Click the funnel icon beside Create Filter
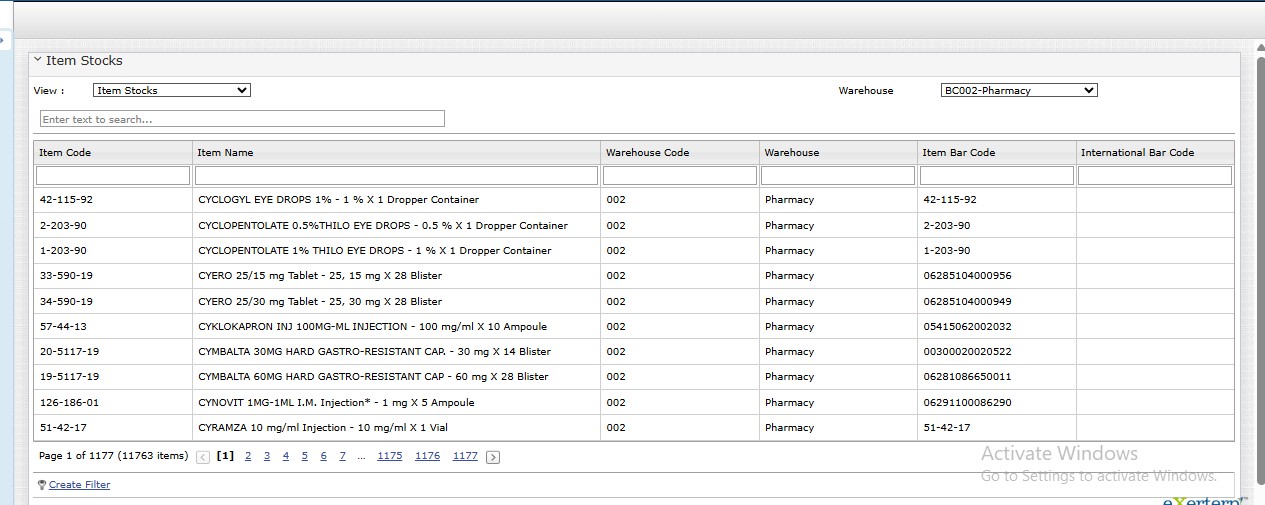The image size is (1265, 505). (x=42, y=485)
